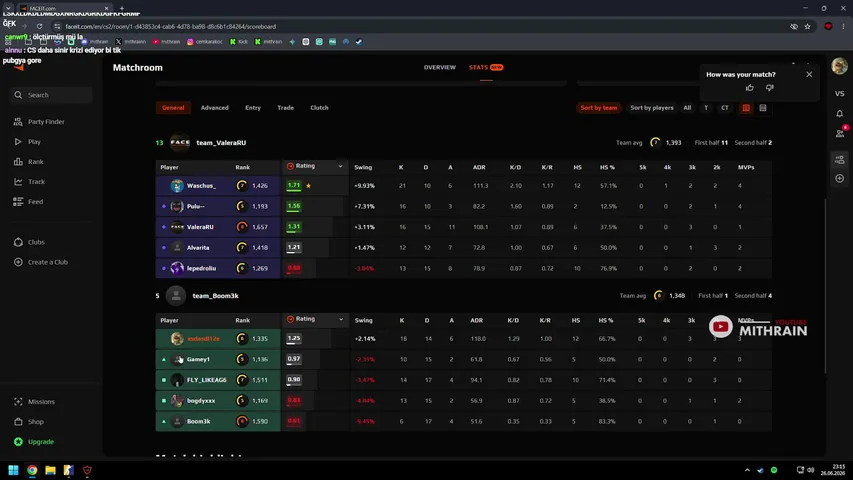Switch to the Stats tab
853x480 pixels.
pos(486,67)
